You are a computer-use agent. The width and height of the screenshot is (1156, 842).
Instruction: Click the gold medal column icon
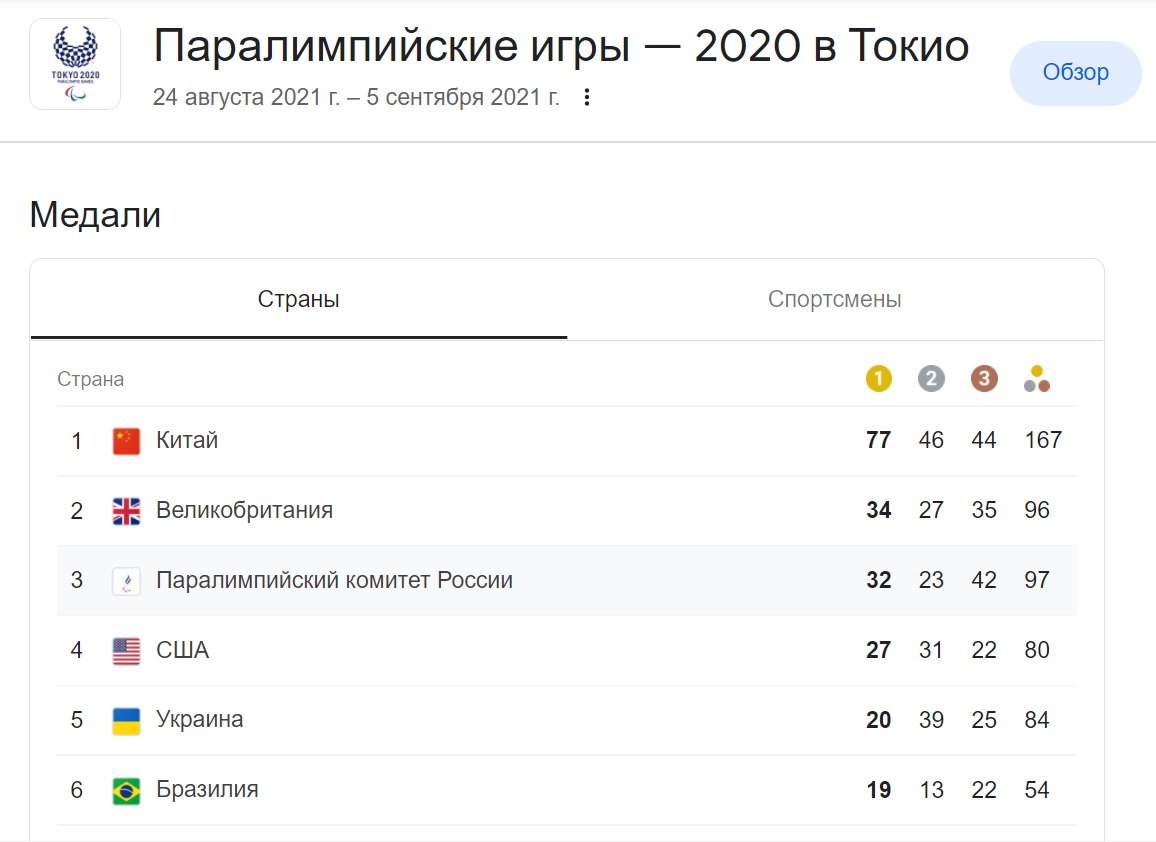point(878,379)
